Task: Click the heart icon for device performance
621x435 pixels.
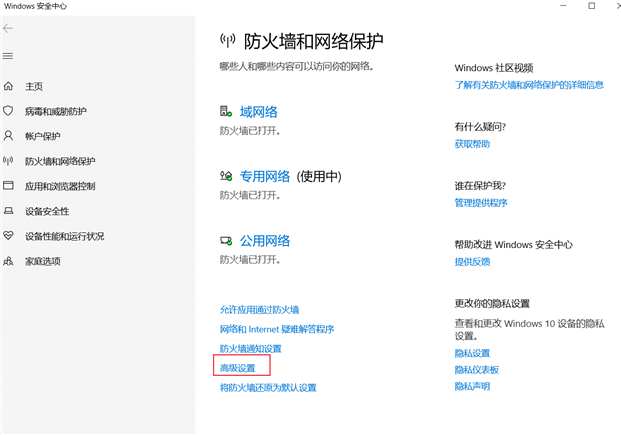Action: [8, 236]
